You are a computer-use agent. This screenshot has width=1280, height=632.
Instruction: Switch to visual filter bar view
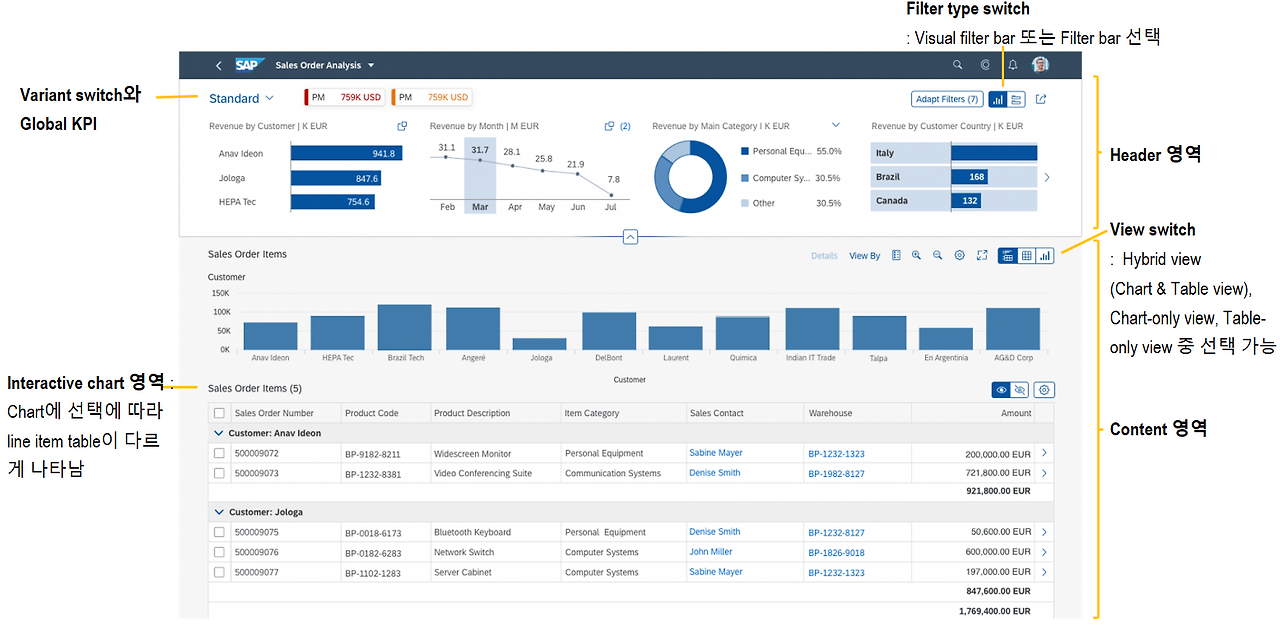(998, 99)
